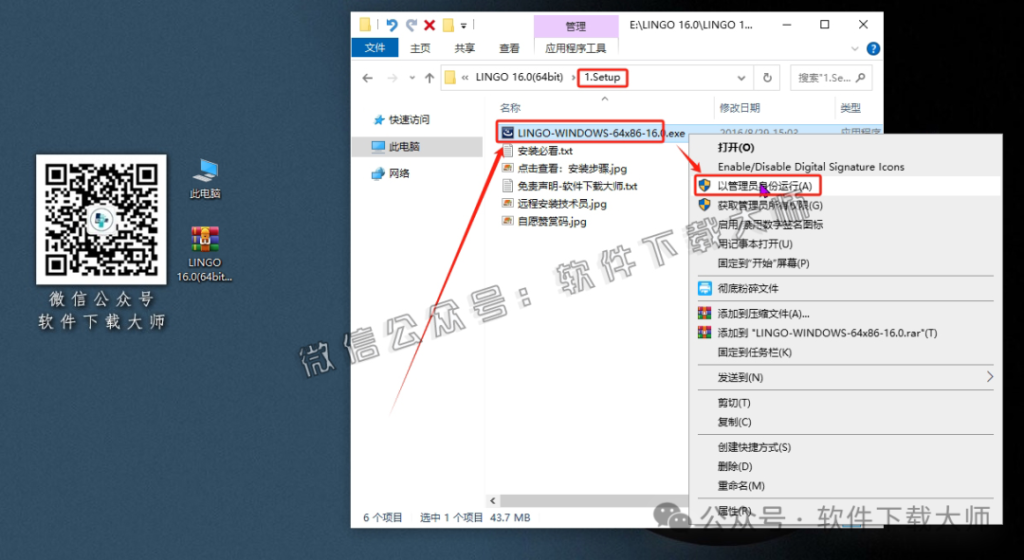Screen dimensions: 1024x560
Task: Click the 6 个项目 status bar text
Action: (383, 518)
